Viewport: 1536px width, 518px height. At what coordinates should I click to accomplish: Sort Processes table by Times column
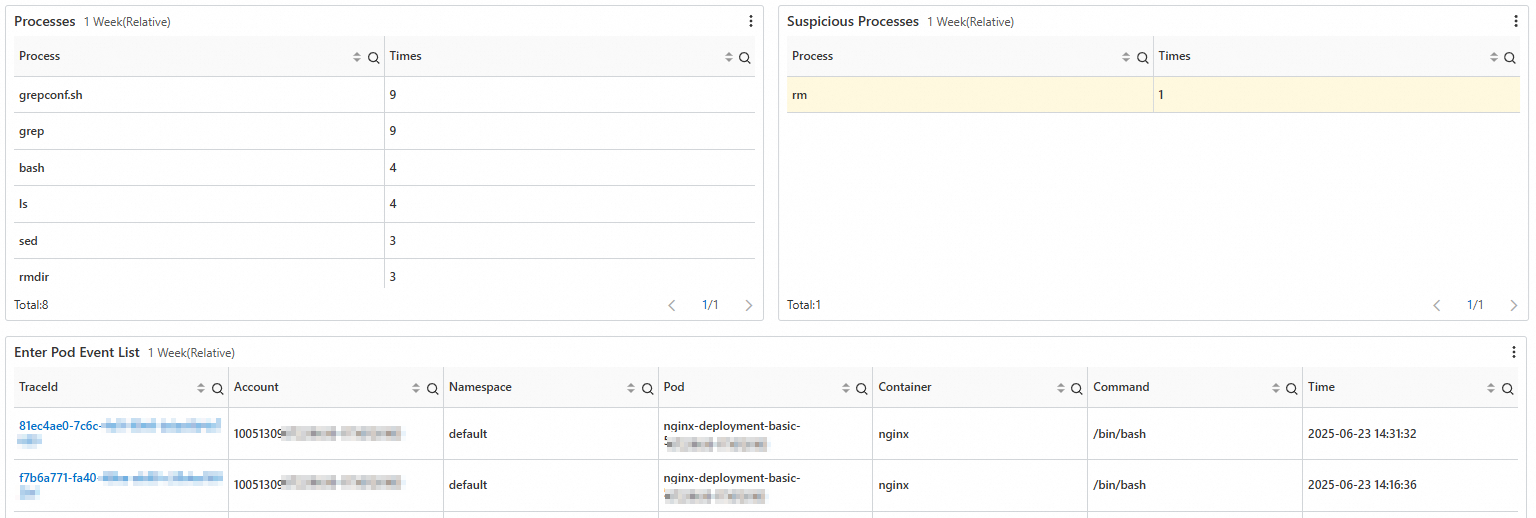tap(729, 58)
